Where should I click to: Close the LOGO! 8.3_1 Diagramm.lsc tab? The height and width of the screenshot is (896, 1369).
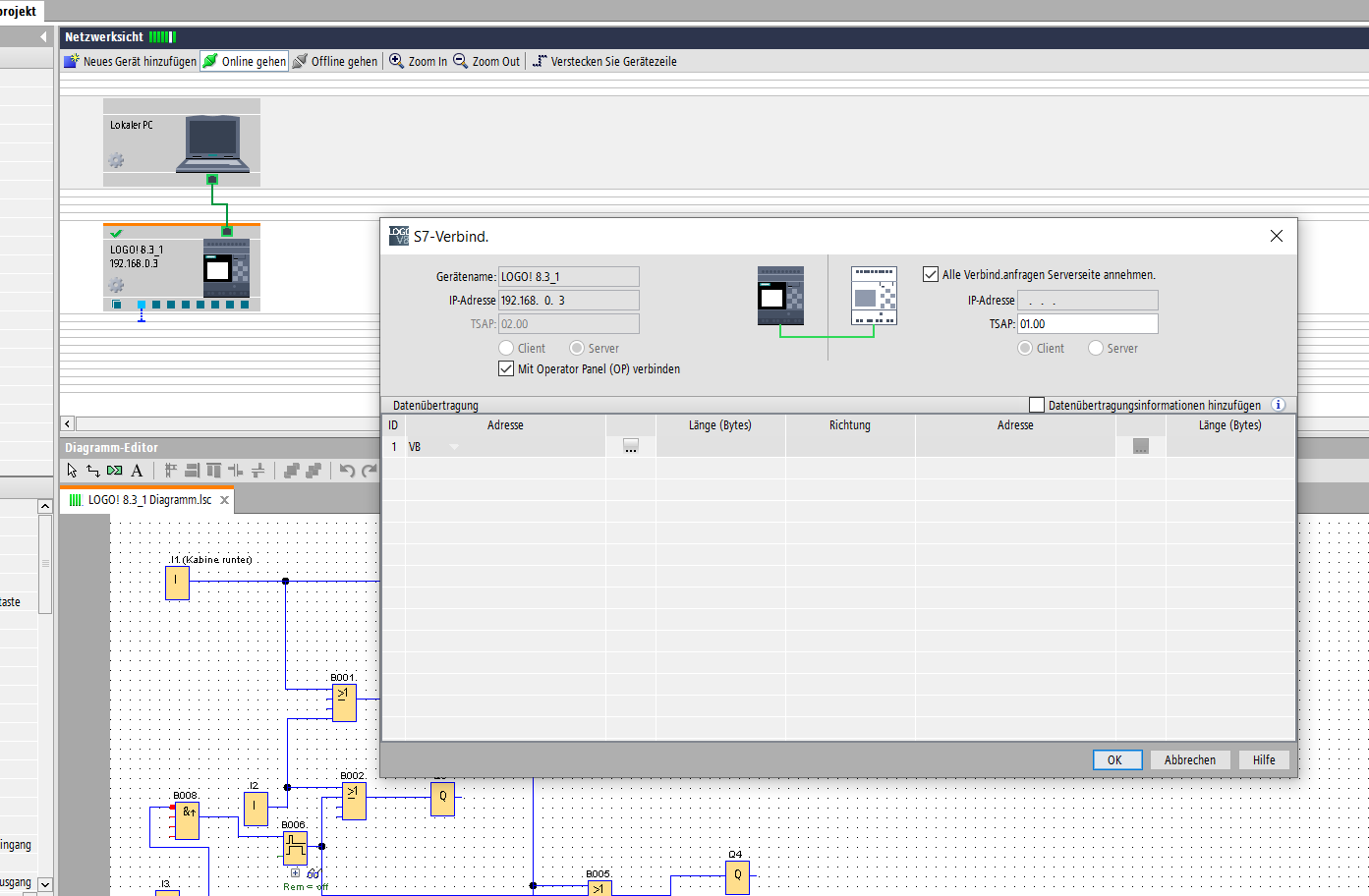click(224, 500)
